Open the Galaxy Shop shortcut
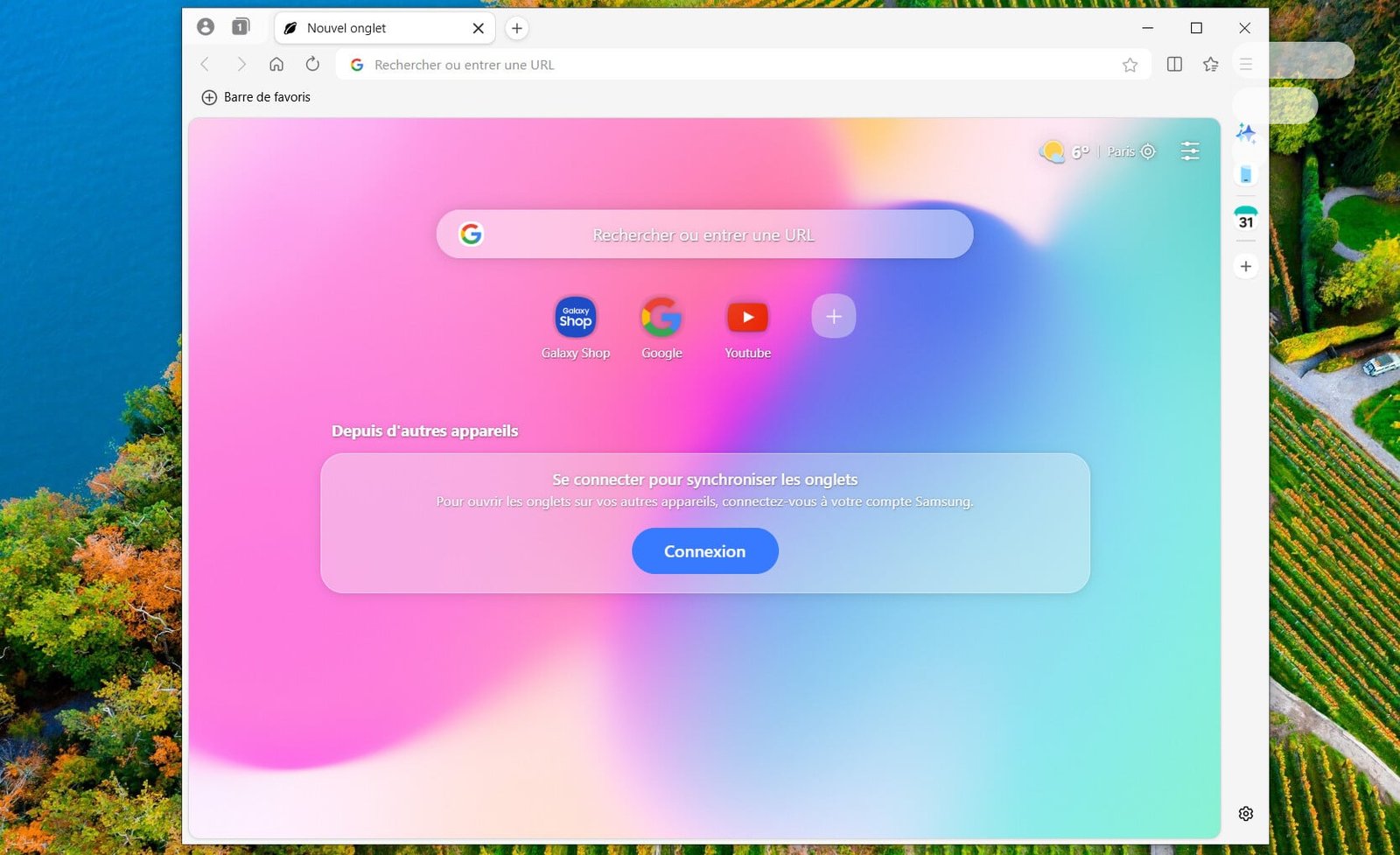Viewport: 1400px width, 855px height. [576, 318]
